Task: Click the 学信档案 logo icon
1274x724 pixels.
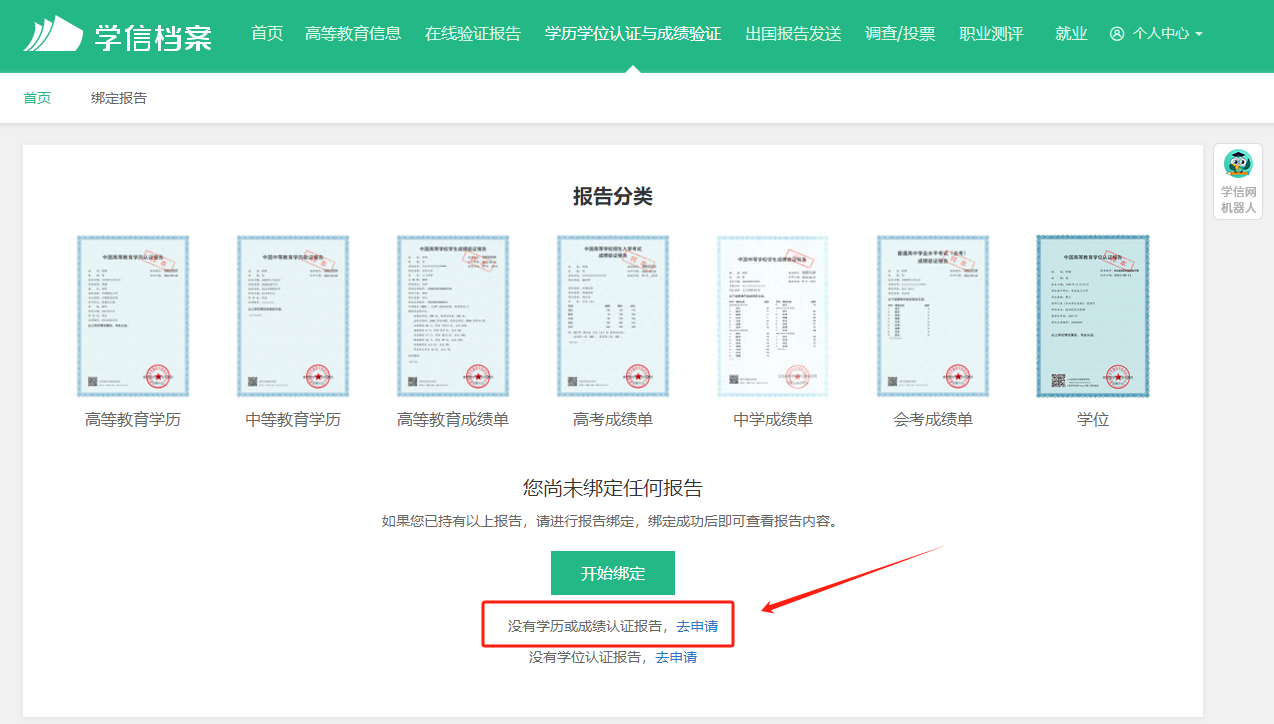Action: (x=54, y=34)
